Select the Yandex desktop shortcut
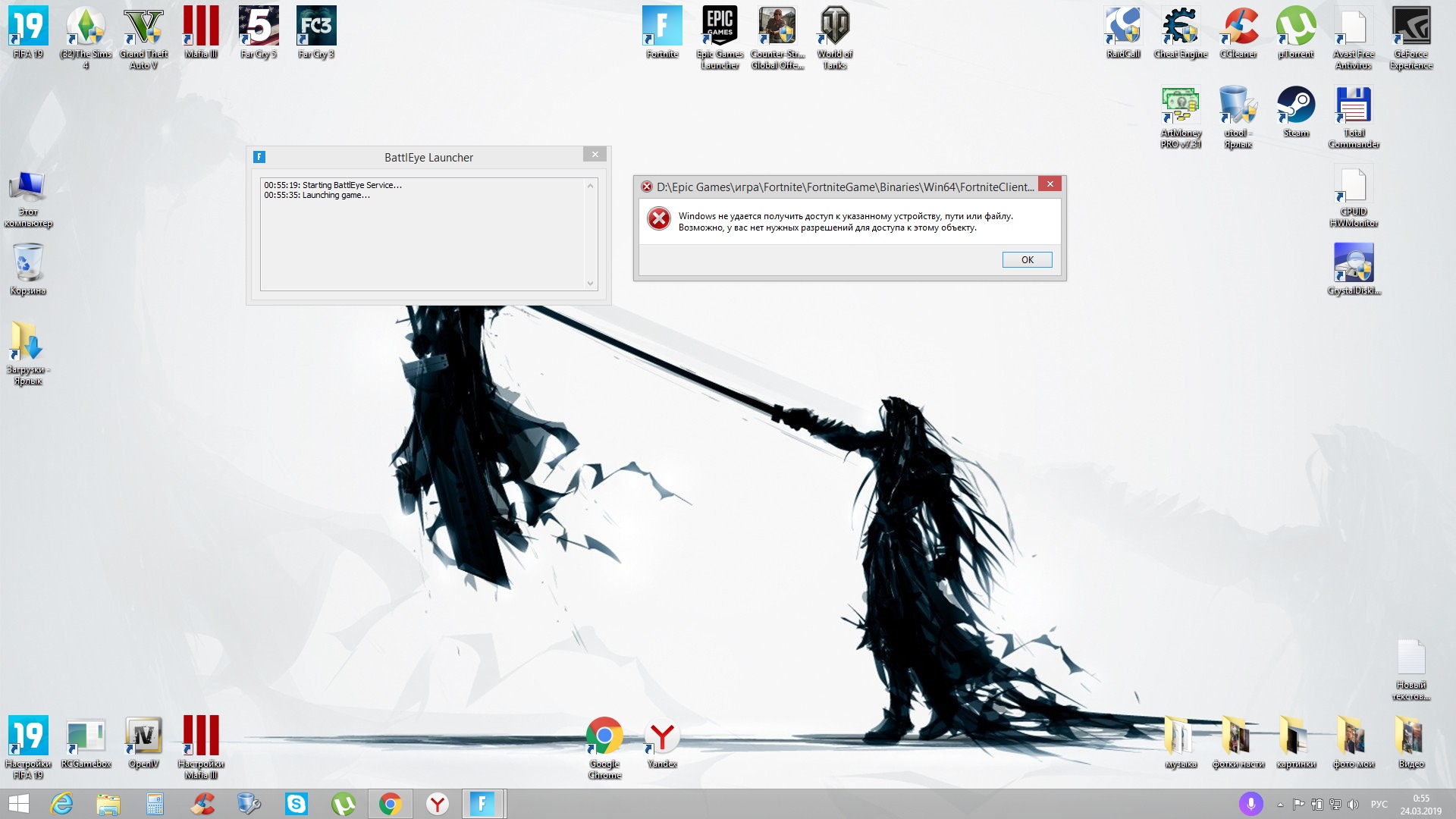1456x819 pixels. pyautogui.click(x=662, y=742)
